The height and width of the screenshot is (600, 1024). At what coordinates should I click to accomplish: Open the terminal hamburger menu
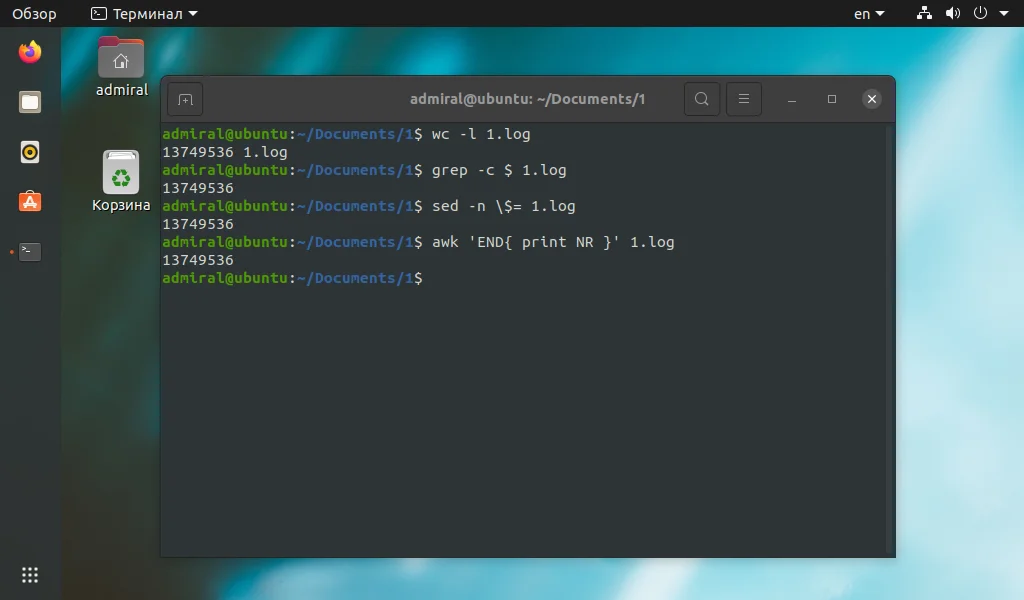(743, 98)
